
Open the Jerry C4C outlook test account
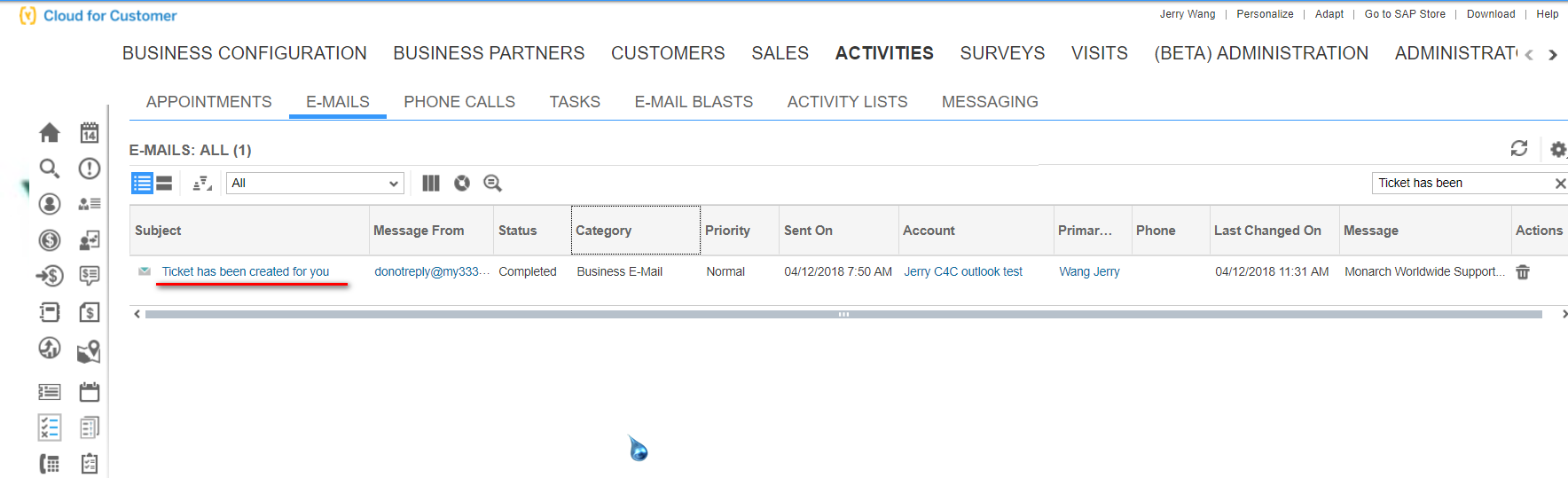963,271
